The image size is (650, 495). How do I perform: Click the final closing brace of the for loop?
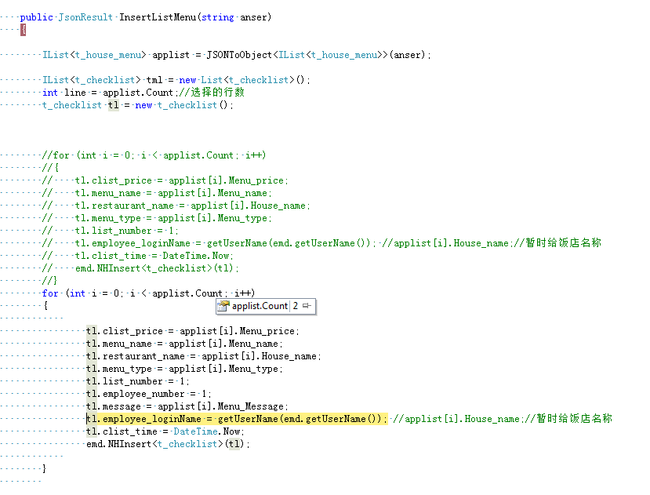pyautogui.click(x=44, y=469)
